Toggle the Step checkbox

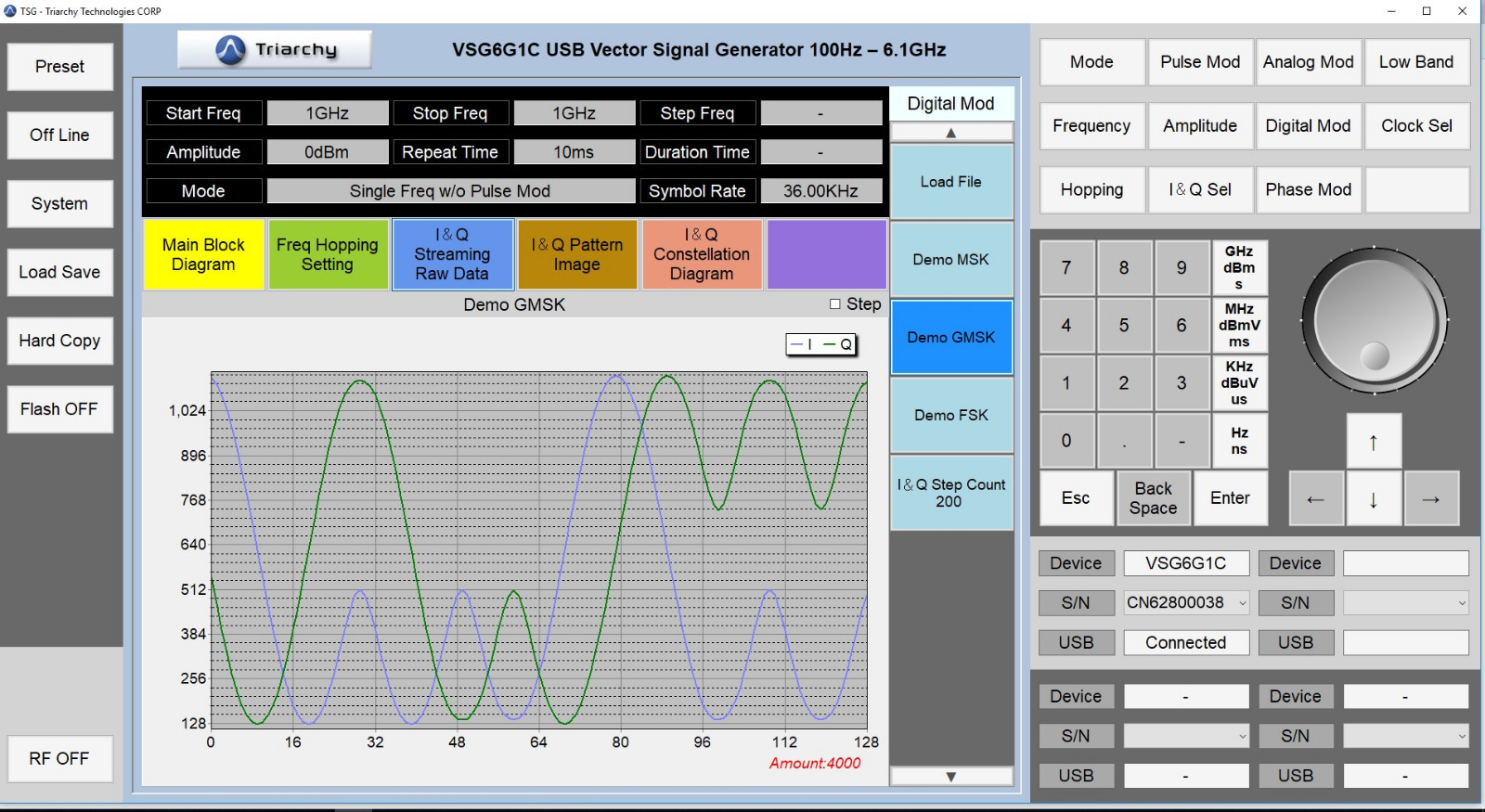coord(835,304)
